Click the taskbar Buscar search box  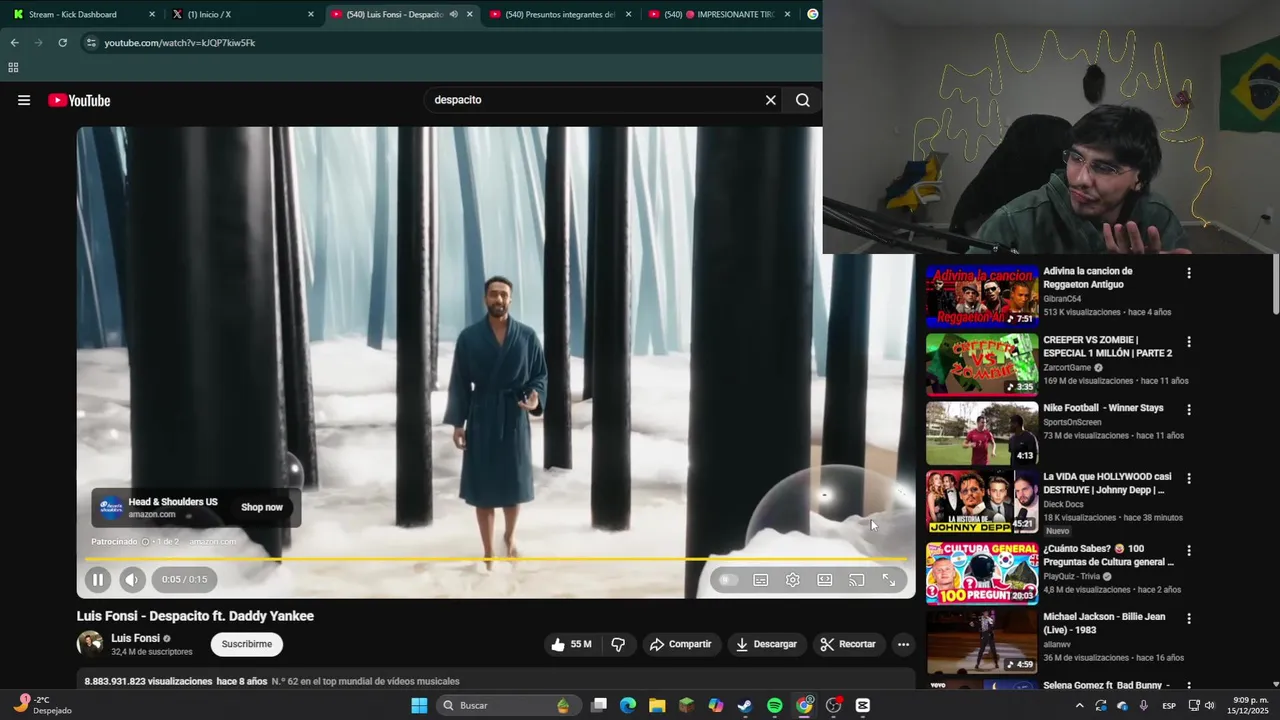pos(507,705)
